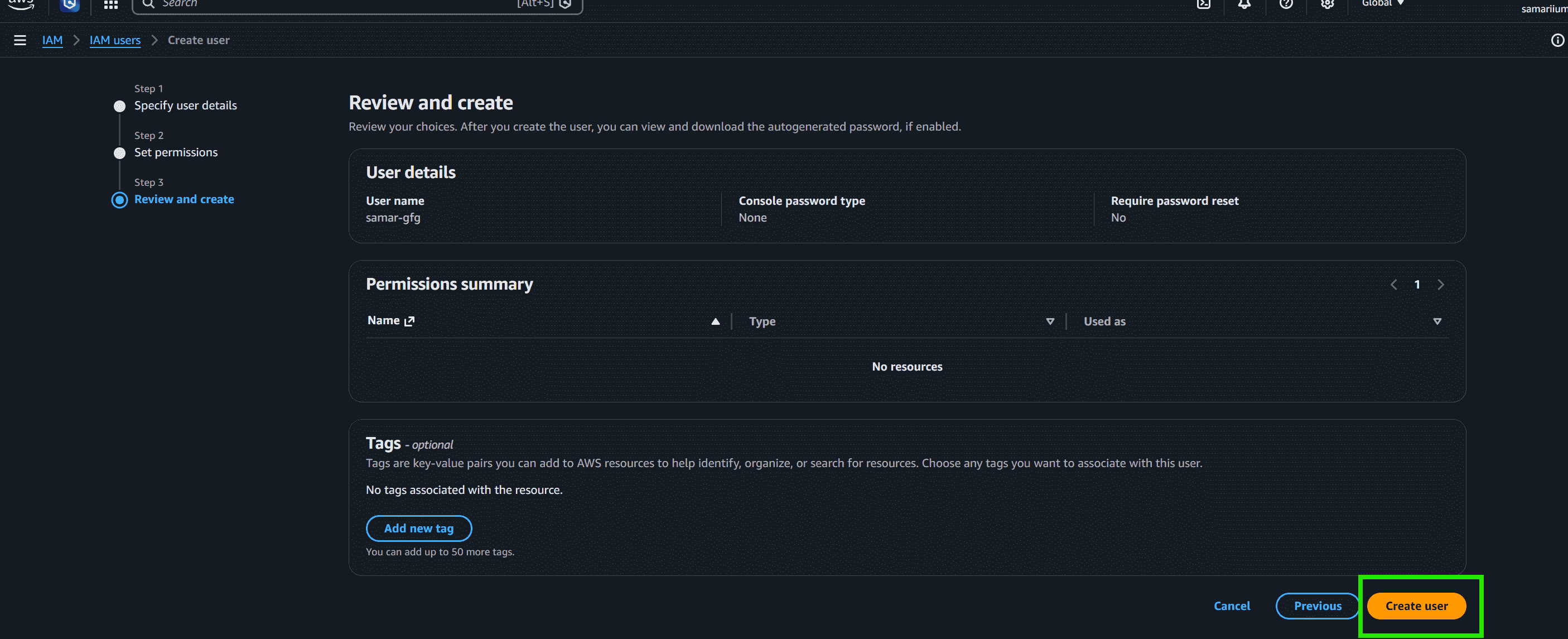Image resolution: width=1568 pixels, height=639 pixels.
Task: Click the search magnifier icon
Action: pyautogui.click(x=148, y=4)
